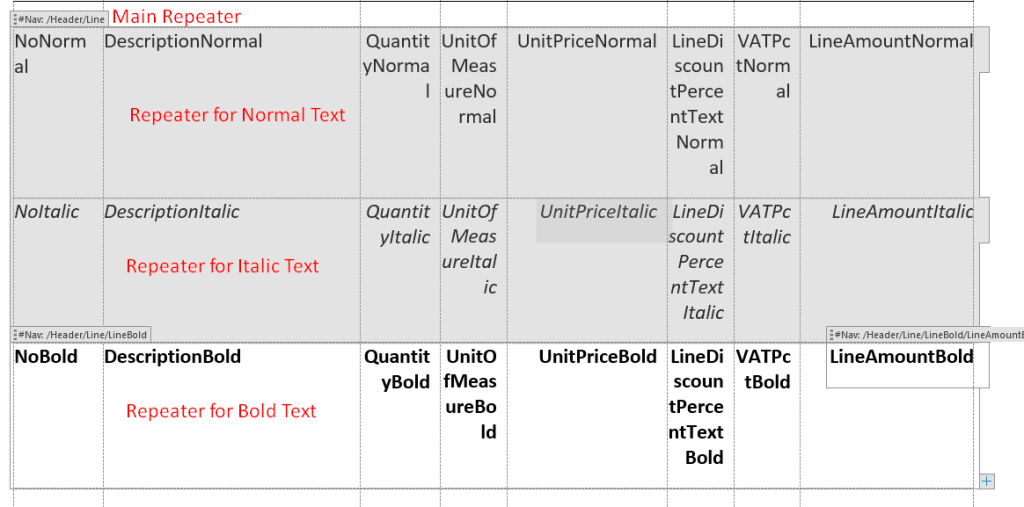Select the #Nav: /Header/Line/LineBold control tag
The width and height of the screenshot is (1024, 507).
pos(82,335)
